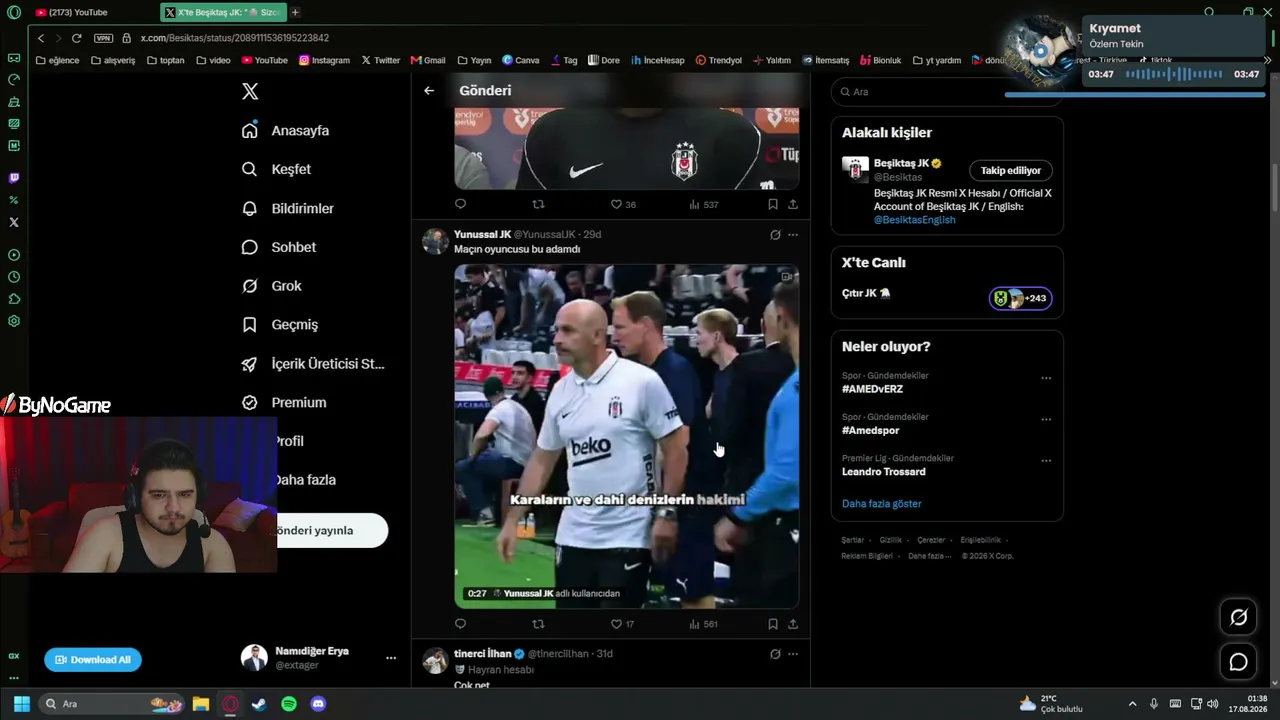Toggle the VPN badge in address bar
The width and height of the screenshot is (1280, 720).
coord(104,38)
